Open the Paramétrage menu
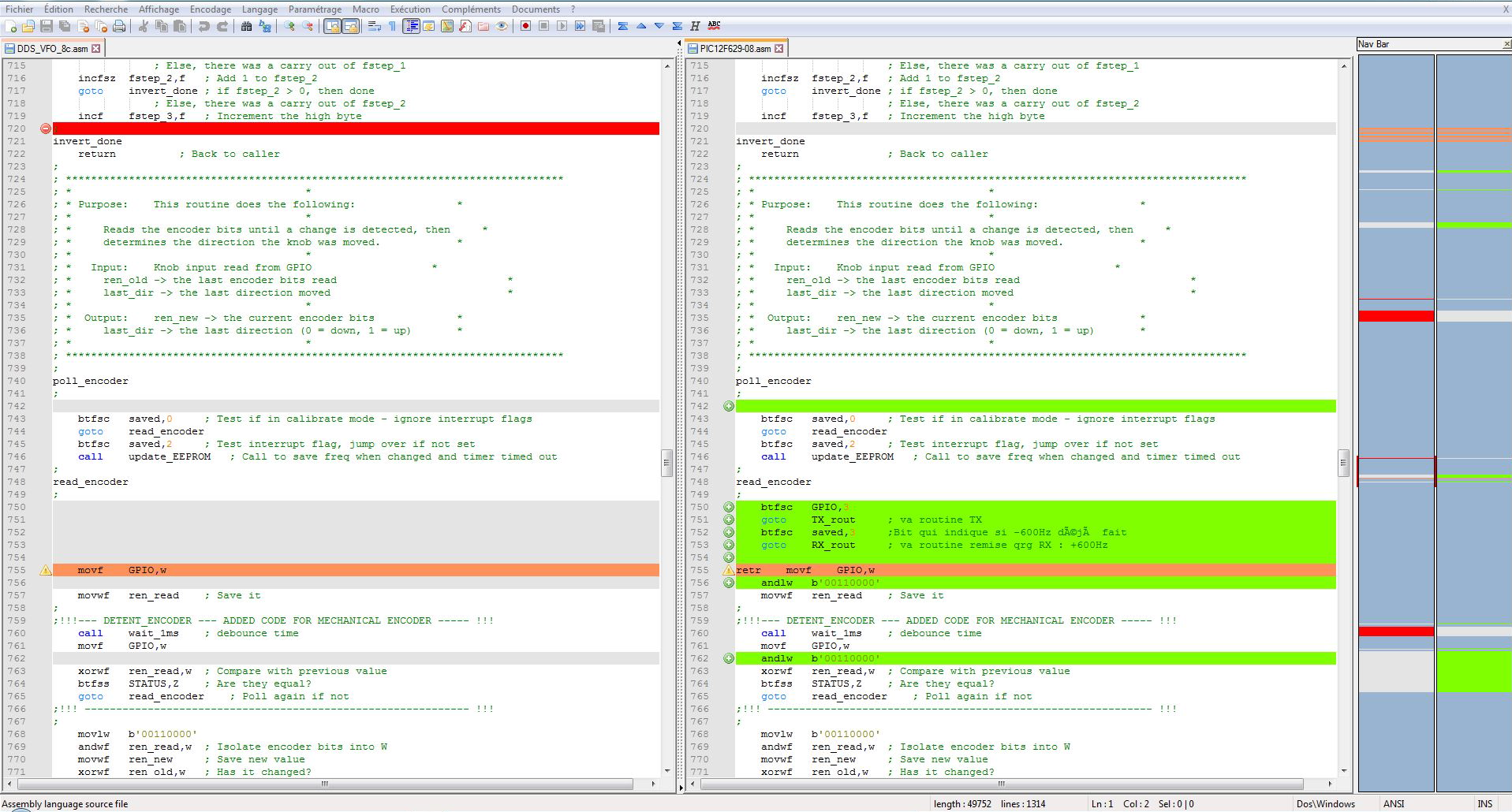1512x812 pixels. coord(315,9)
